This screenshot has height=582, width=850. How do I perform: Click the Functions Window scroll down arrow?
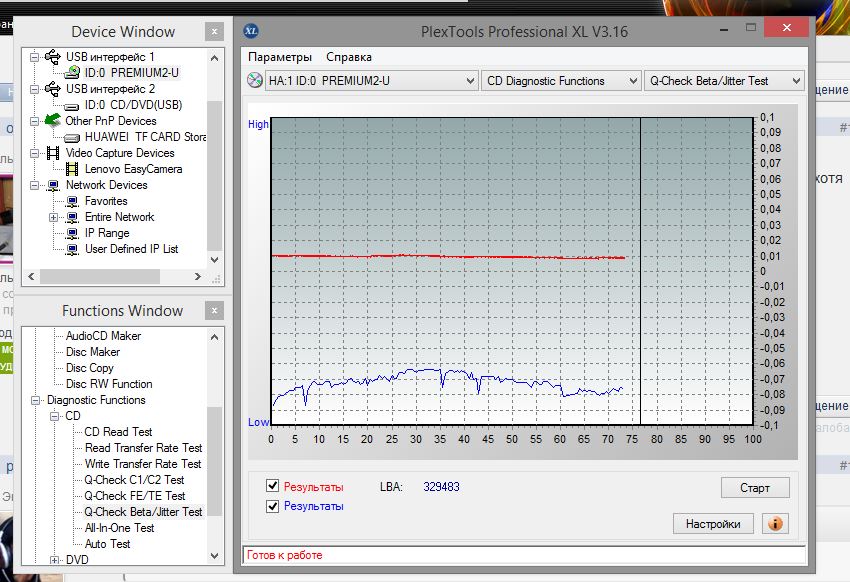tap(215, 556)
